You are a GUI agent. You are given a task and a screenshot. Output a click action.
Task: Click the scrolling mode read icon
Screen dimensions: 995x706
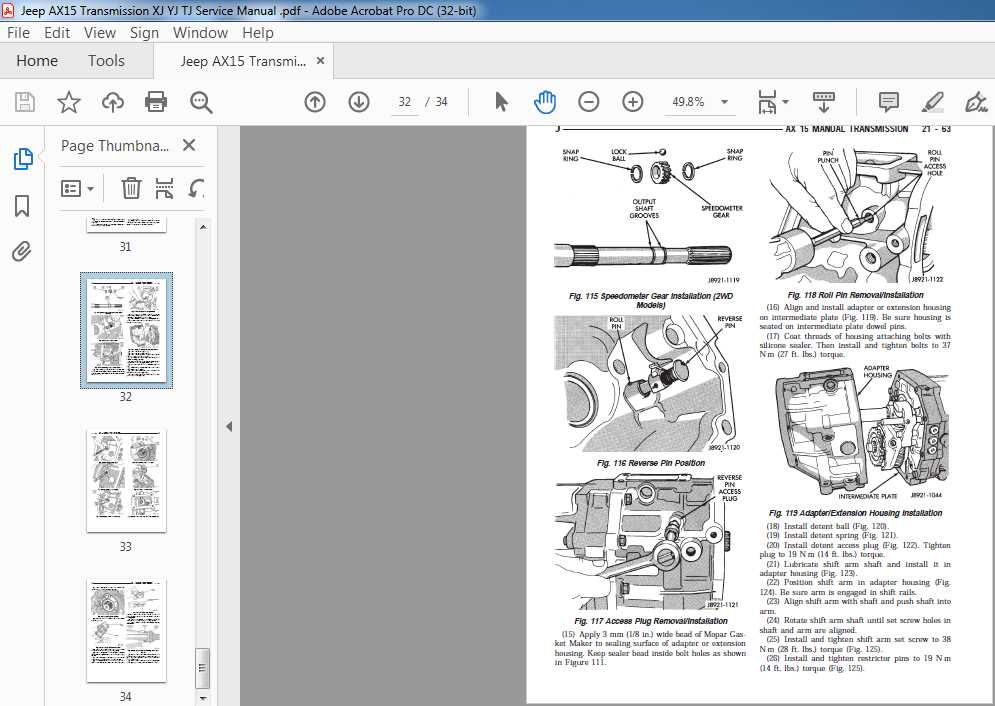point(824,102)
